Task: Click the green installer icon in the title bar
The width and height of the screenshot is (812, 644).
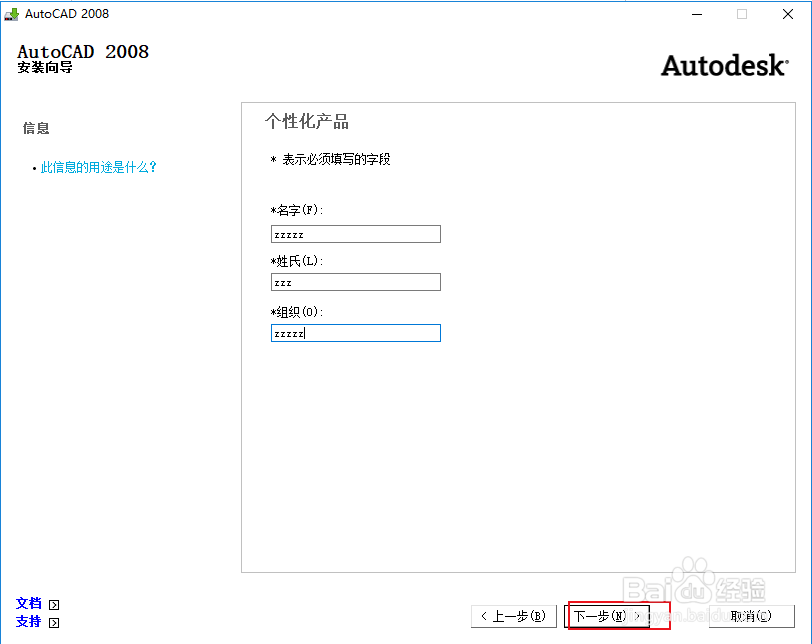Action: click(14, 14)
